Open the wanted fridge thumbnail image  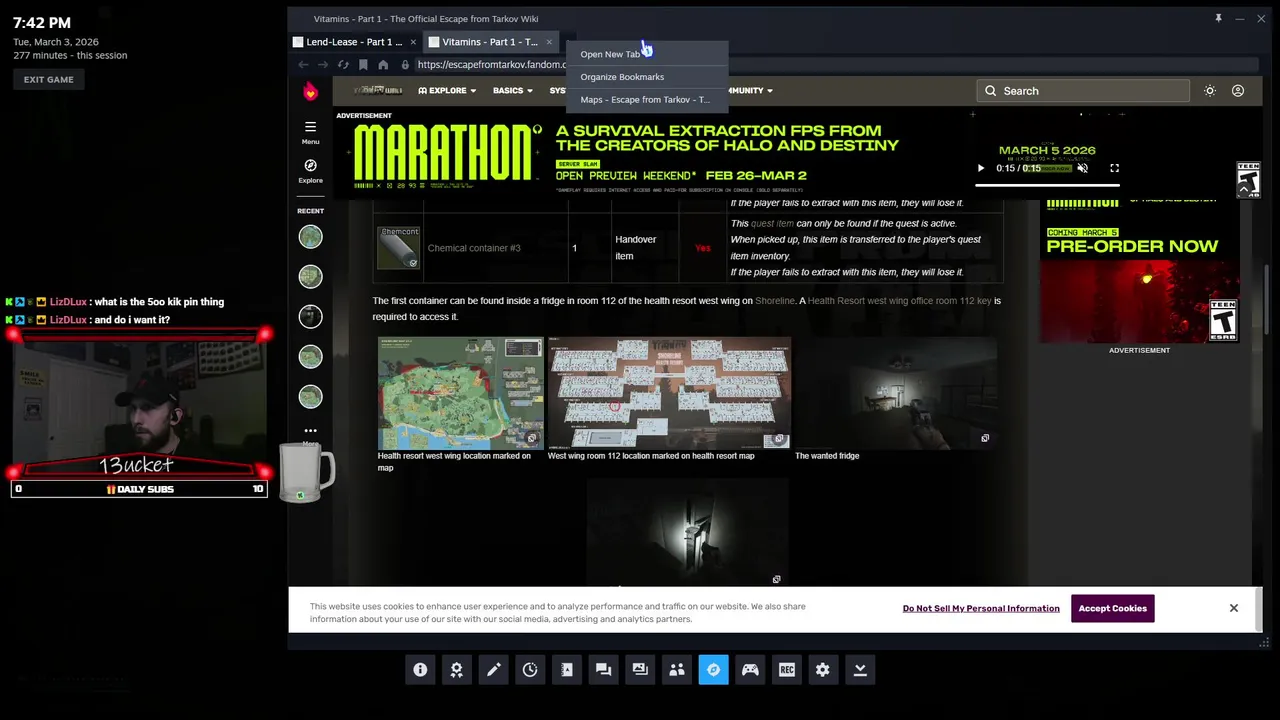[895, 393]
